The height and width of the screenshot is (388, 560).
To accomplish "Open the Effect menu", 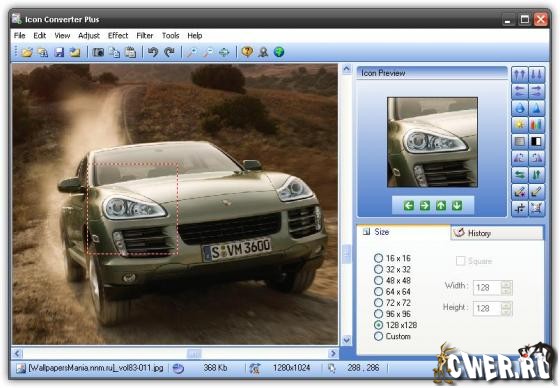I will pyautogui.click(x=118, y=35).
